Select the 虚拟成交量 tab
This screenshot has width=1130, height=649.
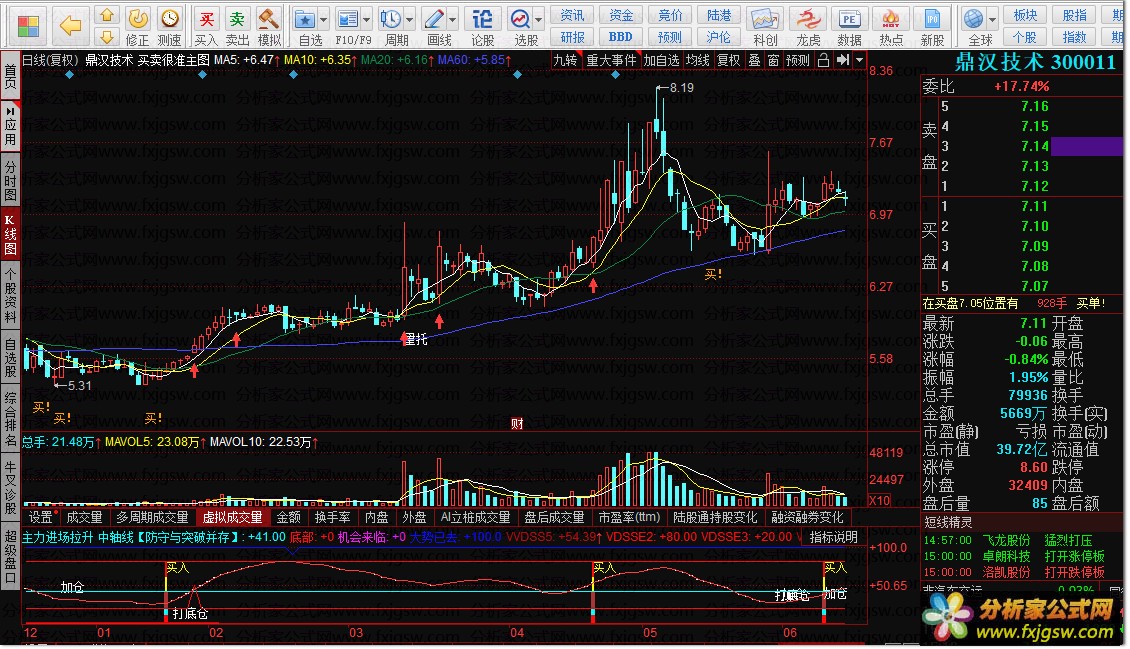click(232, 517)
